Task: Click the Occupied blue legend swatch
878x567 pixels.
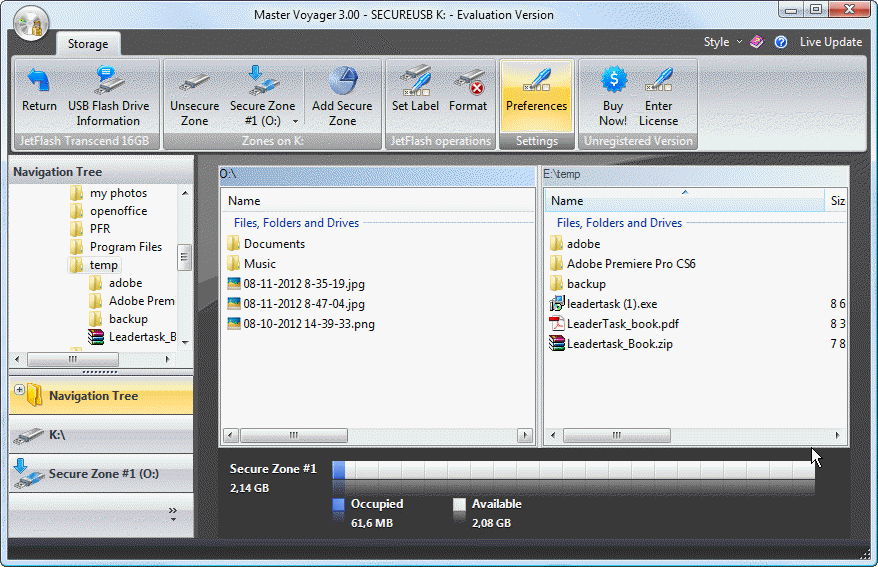Action: pyautogui.click(x=338, y=504)
